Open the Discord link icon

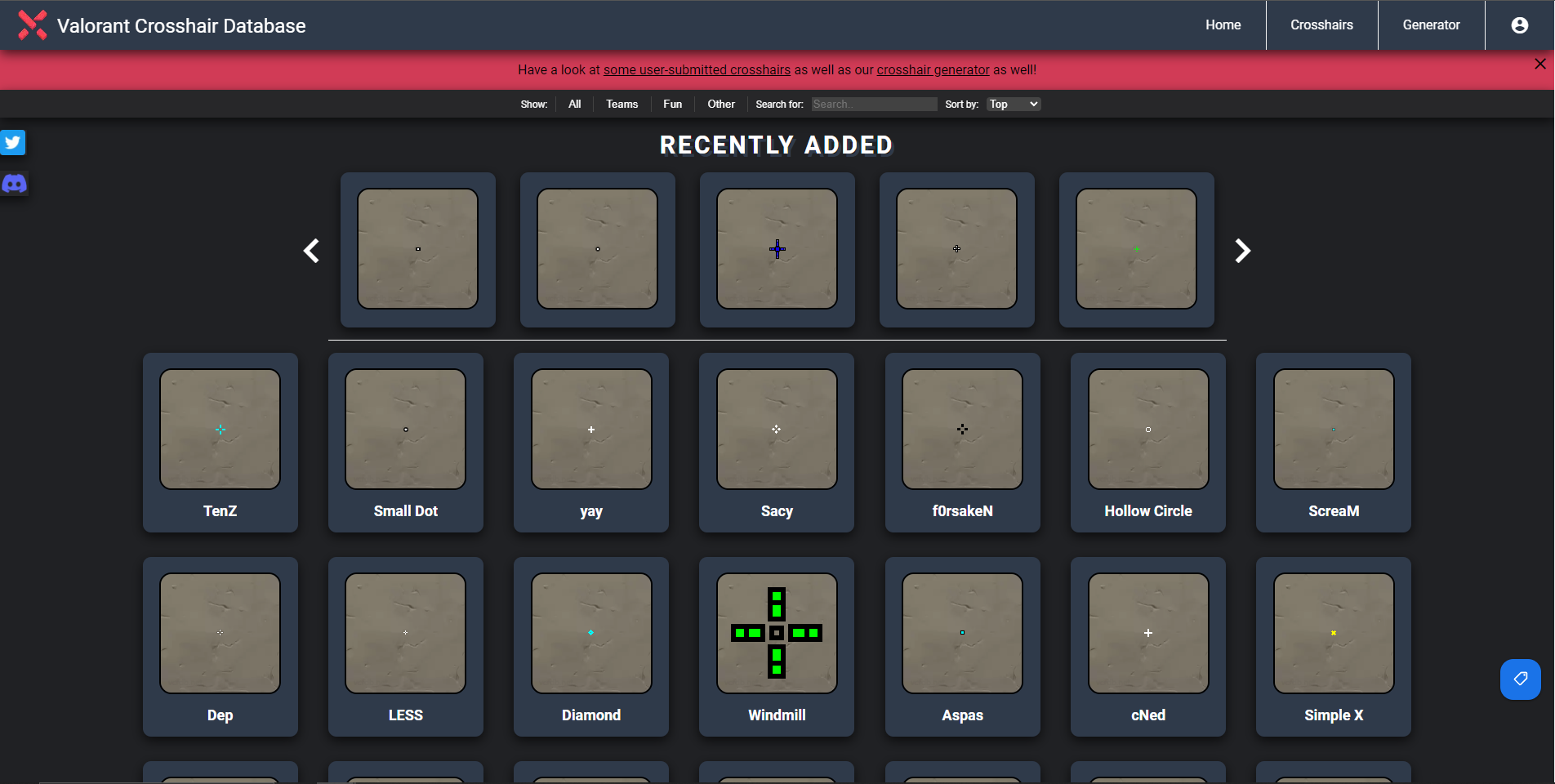tap(14, 184)
